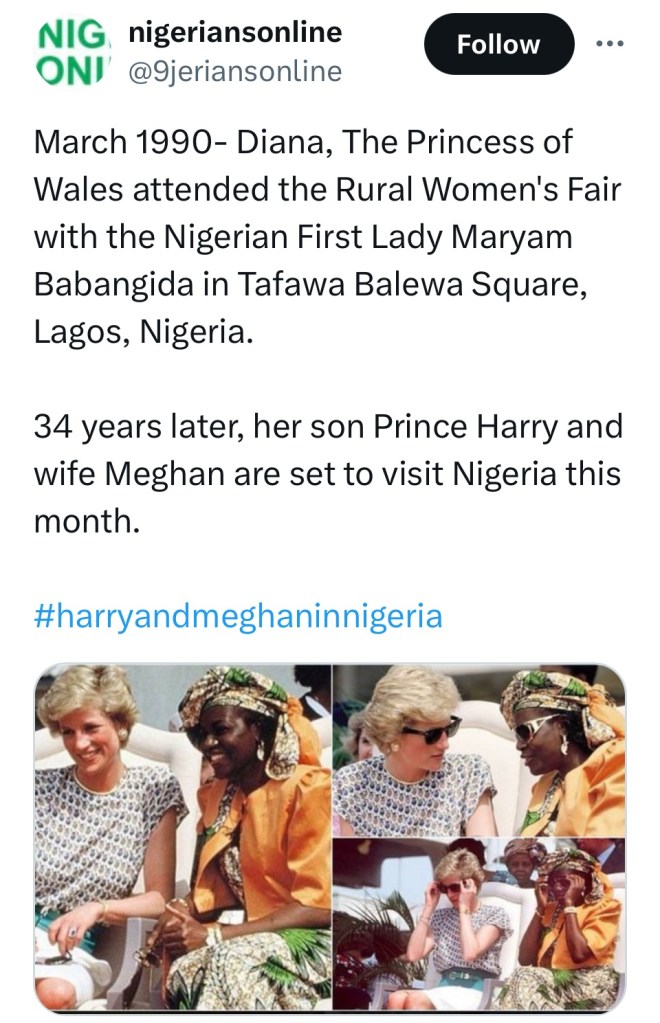Viewport: 660px width, 1023px height.
Task: Open the top-right photo with sunglasses
Action: [480, 750]
